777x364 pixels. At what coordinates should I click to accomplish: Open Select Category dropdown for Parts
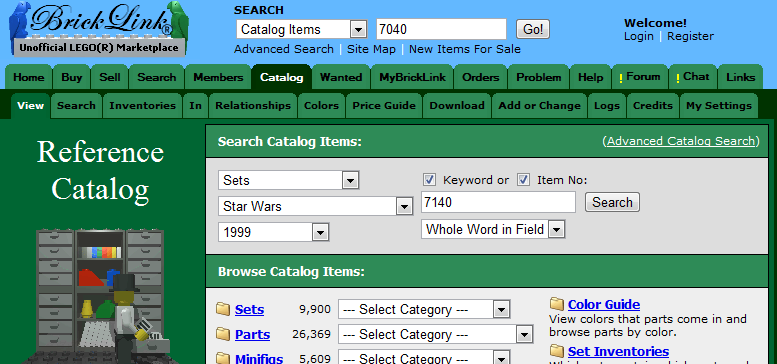(436, 334)
